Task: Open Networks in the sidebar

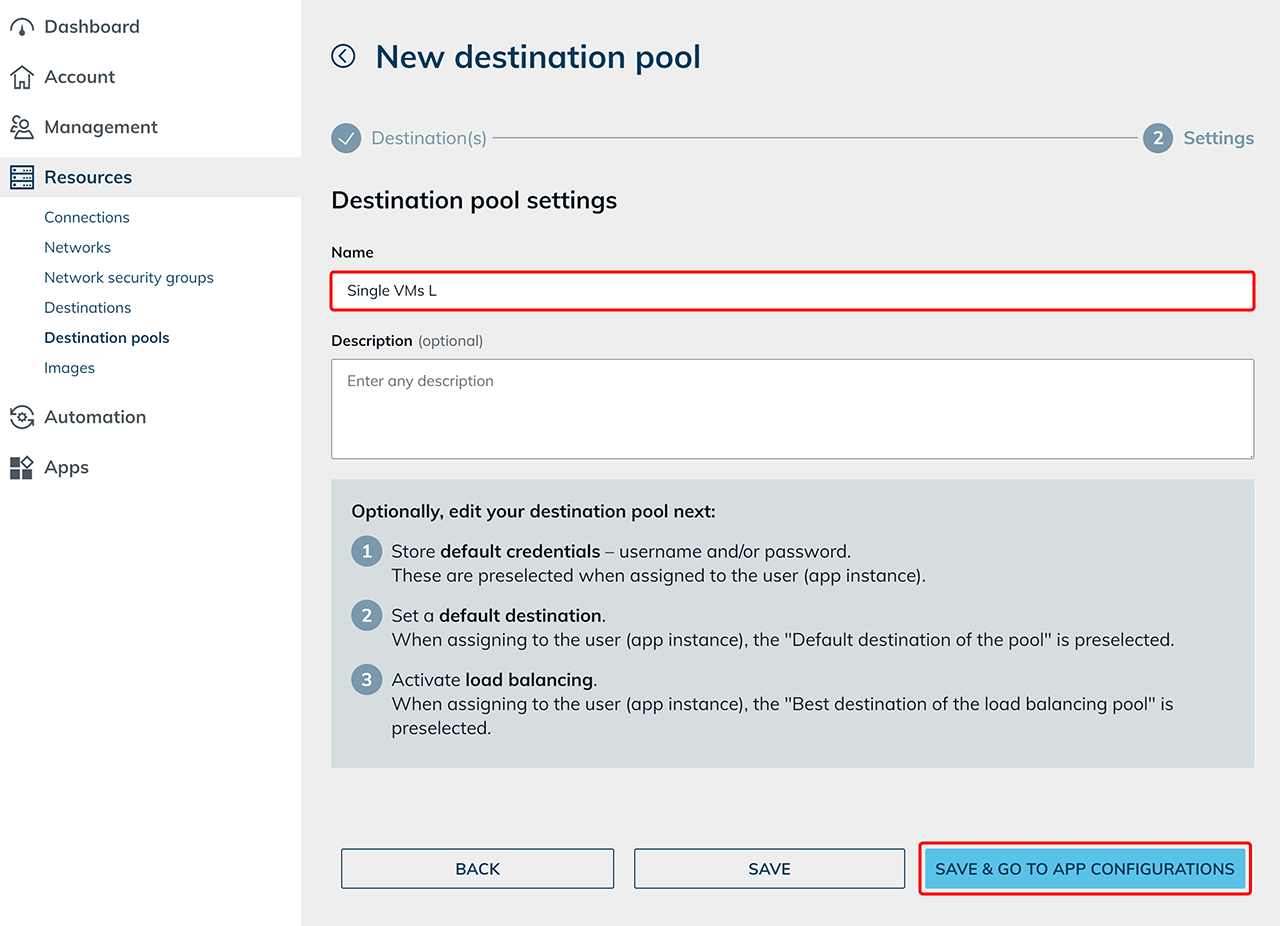Action: [77, 247]
